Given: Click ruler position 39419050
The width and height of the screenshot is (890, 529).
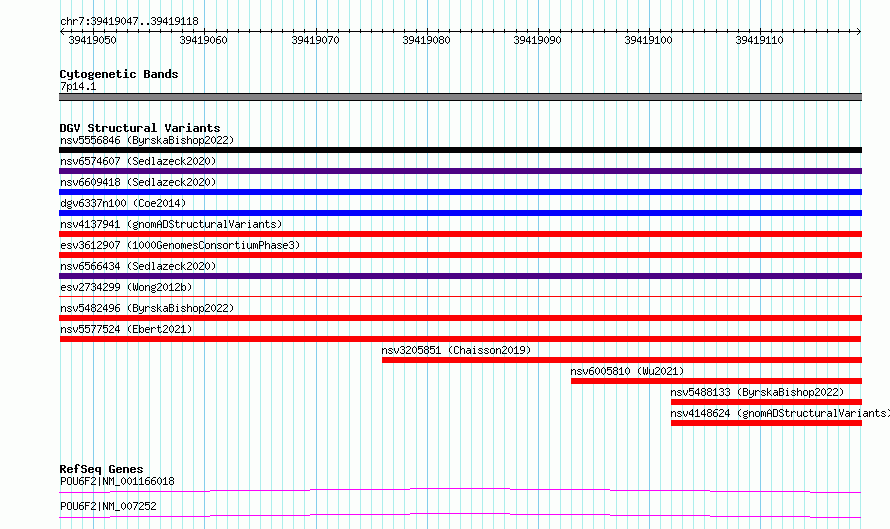Looking at the screenshot, I should (93, 40).
